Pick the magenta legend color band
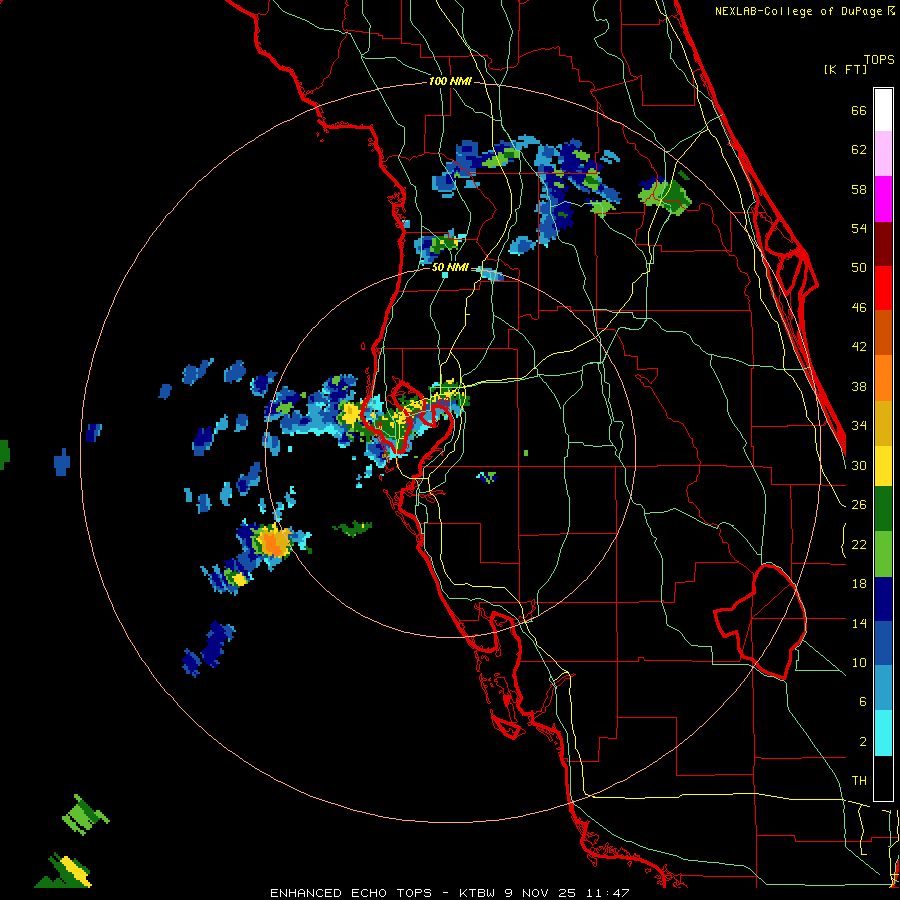 tap(883, 199)
